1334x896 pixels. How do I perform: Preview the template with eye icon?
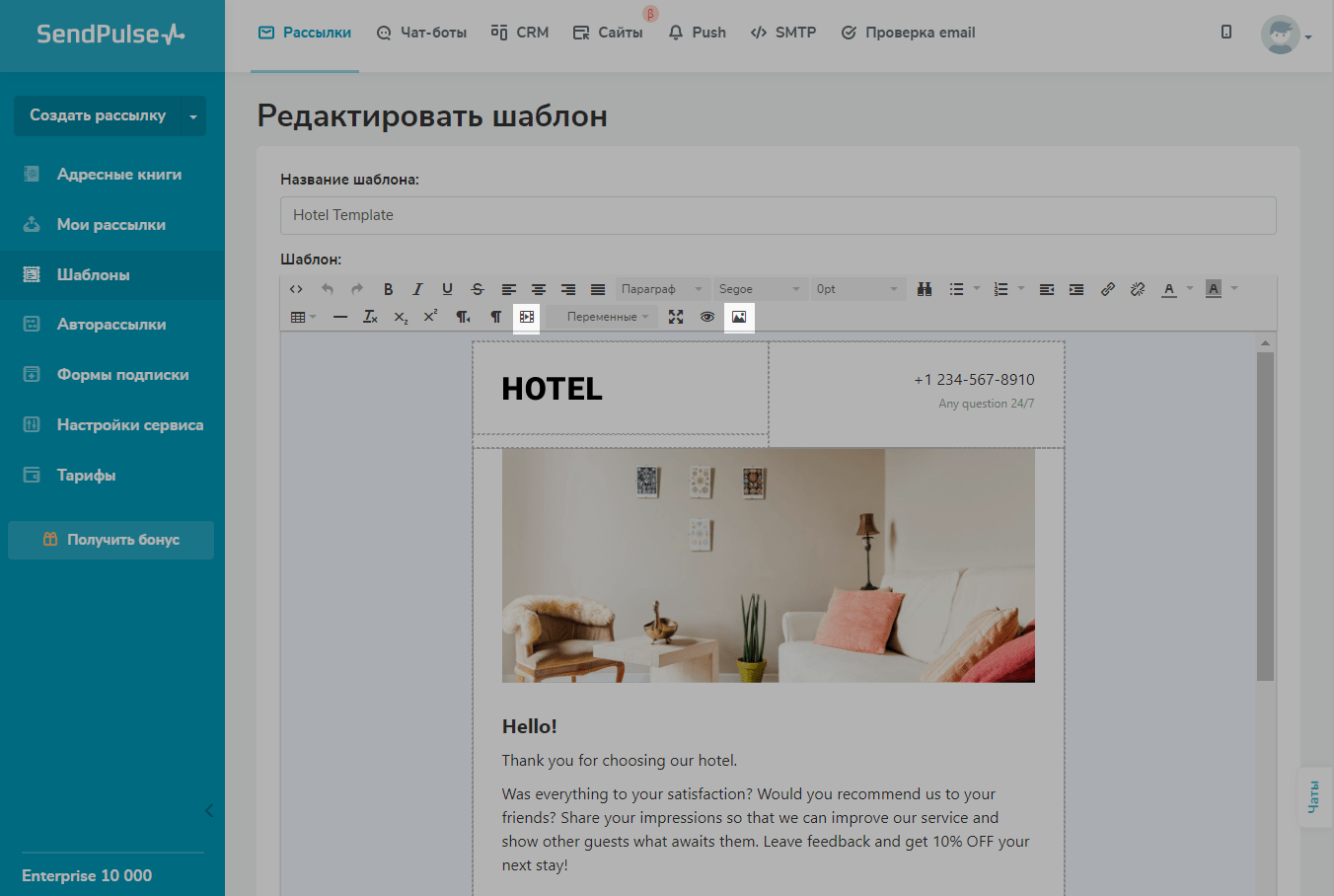point(707,317)
